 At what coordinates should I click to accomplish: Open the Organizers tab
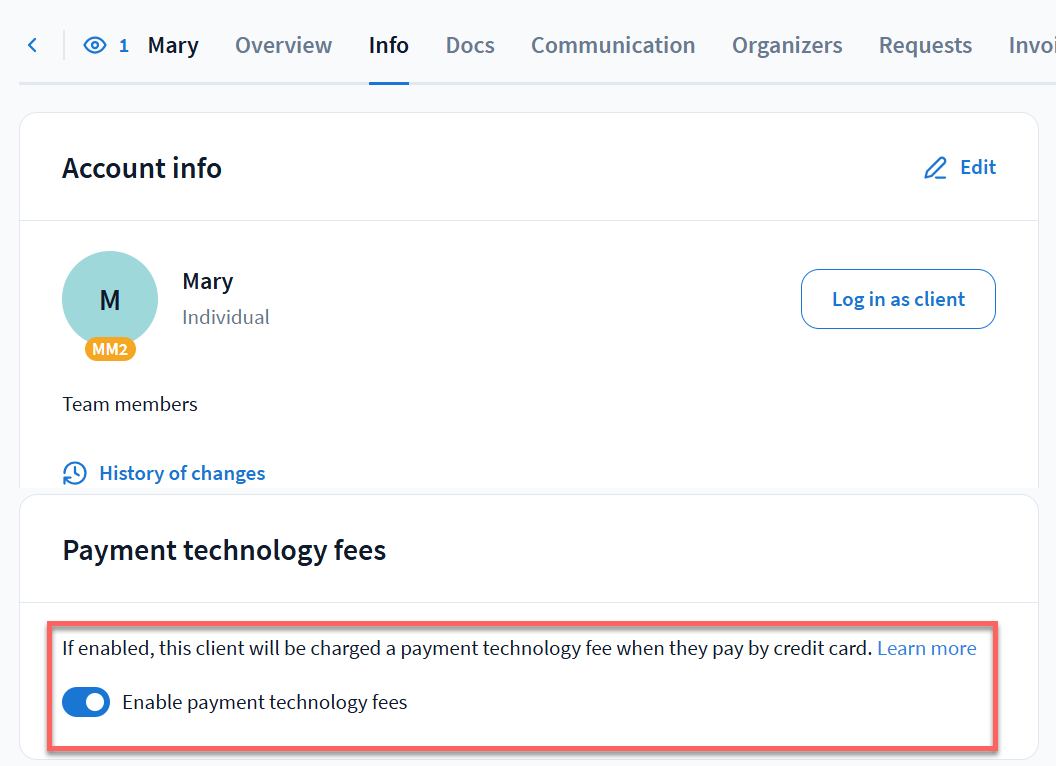(787, 45)
